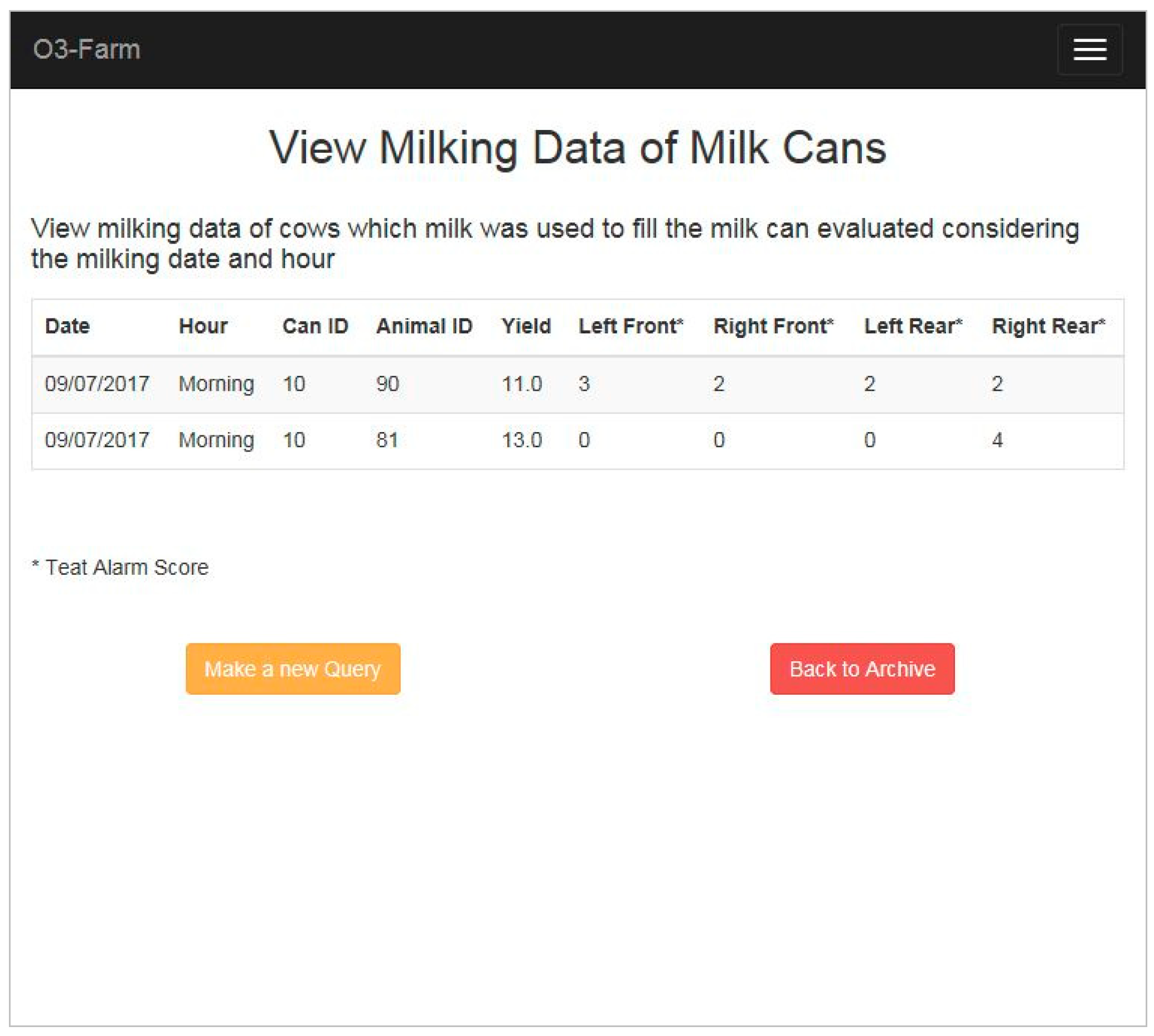Screen dimensions: 1154x1036
Task: Click the Back to Archive button
Action: tap(861, 669)
